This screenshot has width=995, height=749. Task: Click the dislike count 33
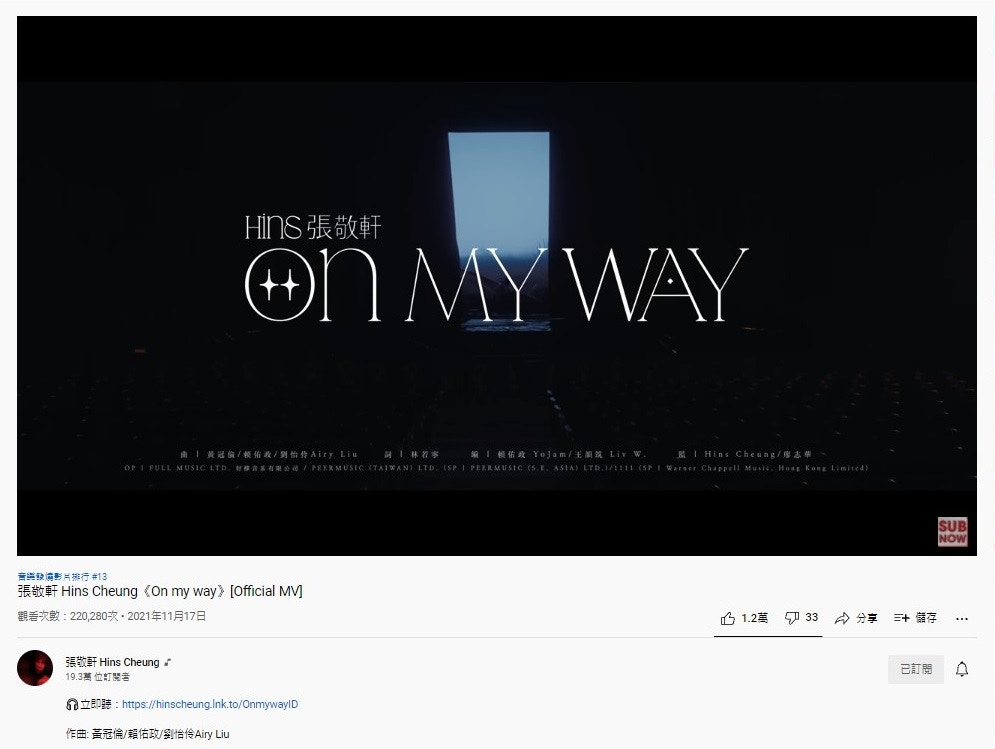(x=812, y=617)
